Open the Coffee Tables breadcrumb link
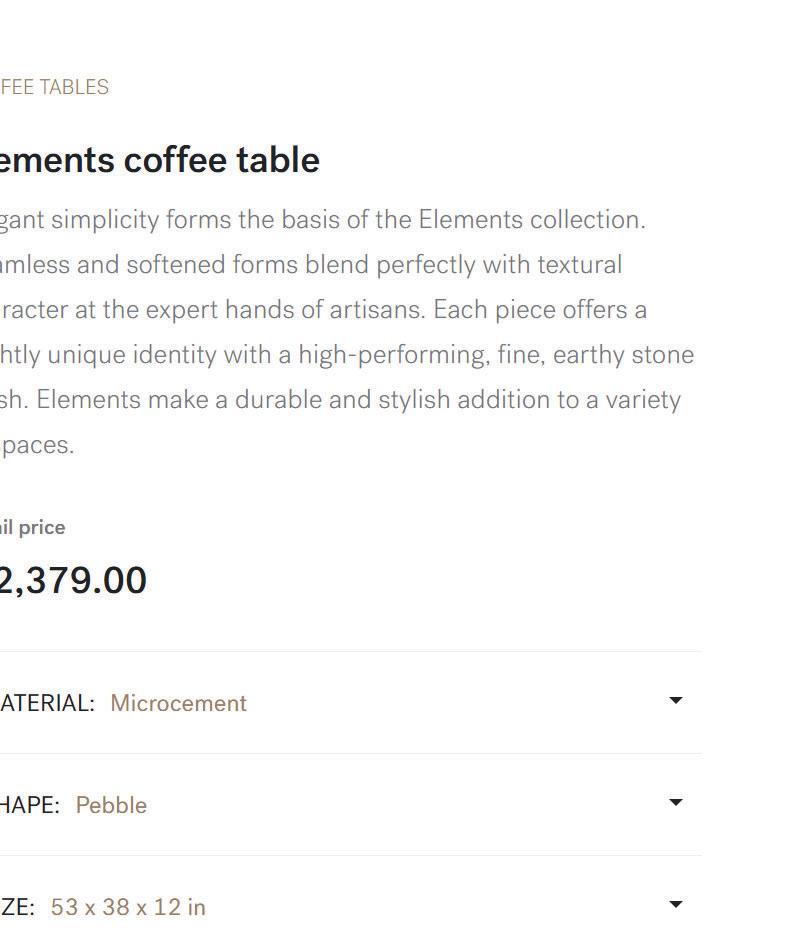Screen dimensions: 785x946 pos(54,87)
